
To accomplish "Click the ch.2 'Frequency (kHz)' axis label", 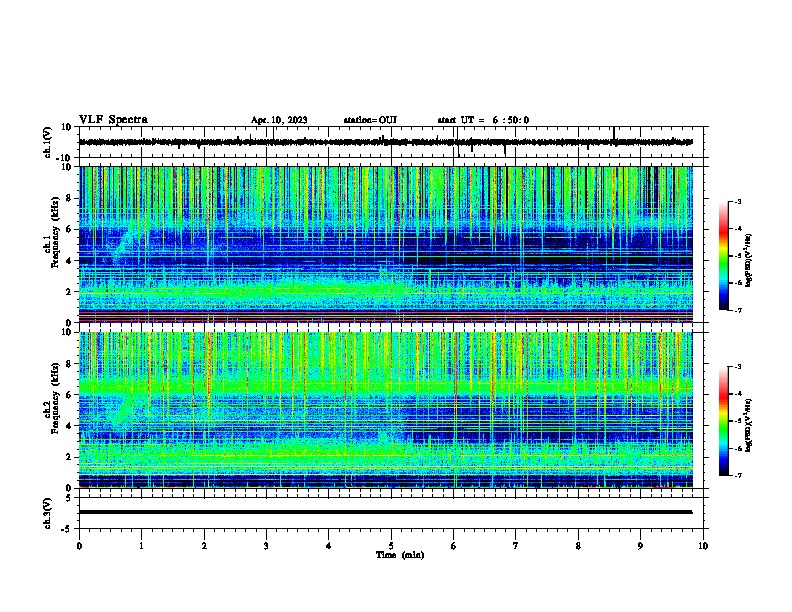I will (56, 398).
